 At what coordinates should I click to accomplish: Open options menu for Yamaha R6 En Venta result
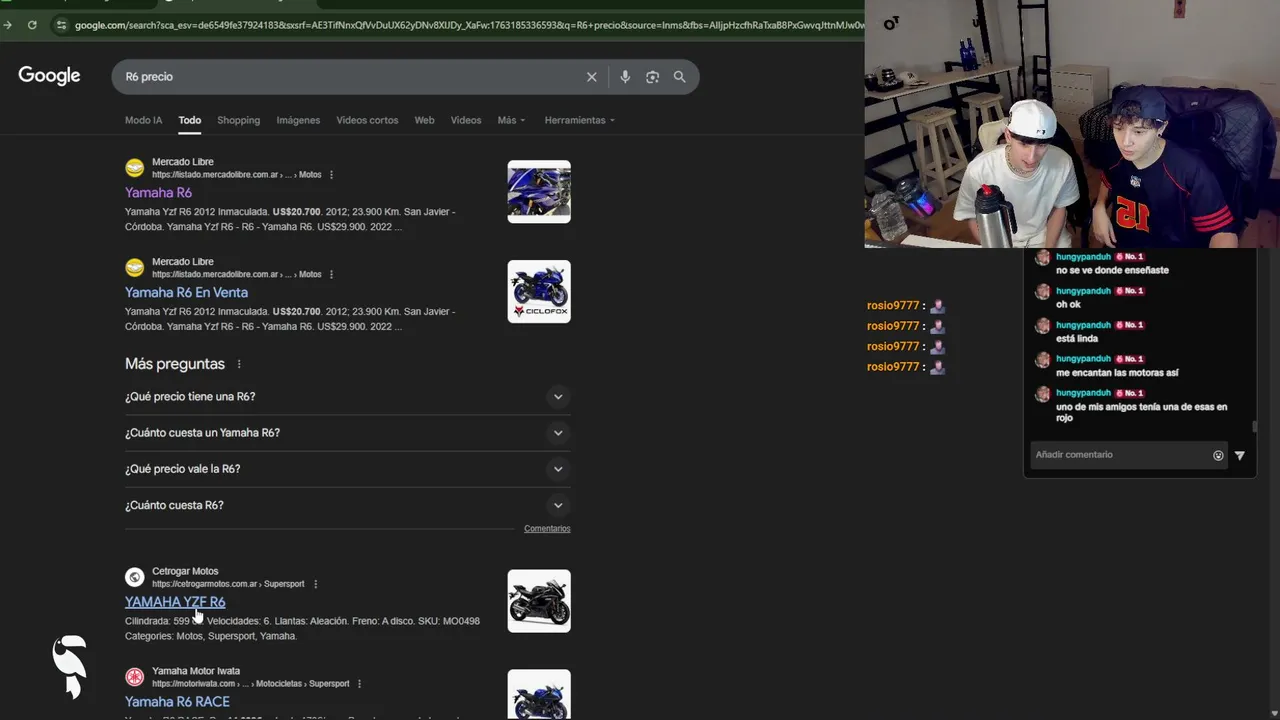pyautogui.click(x=331, y=275)
